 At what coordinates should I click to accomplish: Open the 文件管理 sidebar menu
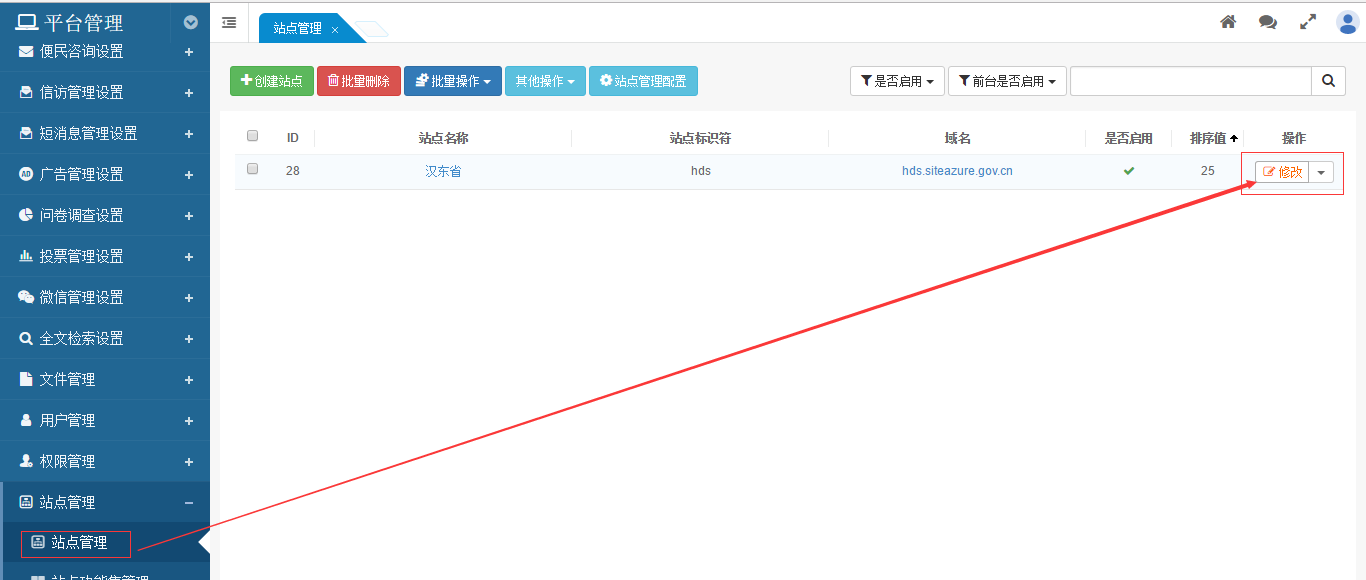click(105, 379)
